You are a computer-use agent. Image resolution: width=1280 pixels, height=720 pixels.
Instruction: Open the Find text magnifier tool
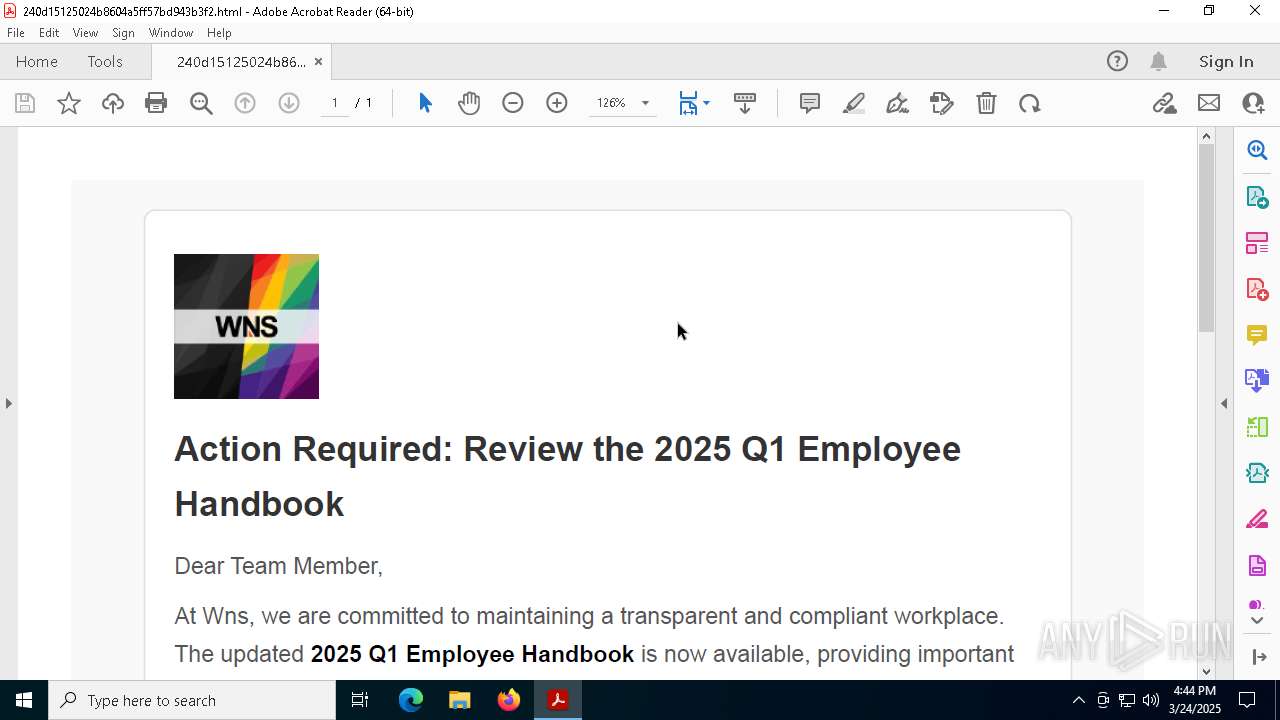(x=201, y=103)
